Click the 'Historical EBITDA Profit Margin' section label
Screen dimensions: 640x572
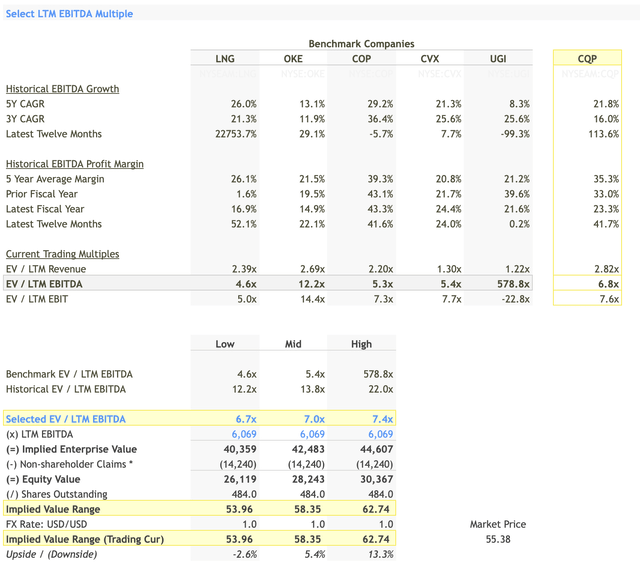point(75,164)
